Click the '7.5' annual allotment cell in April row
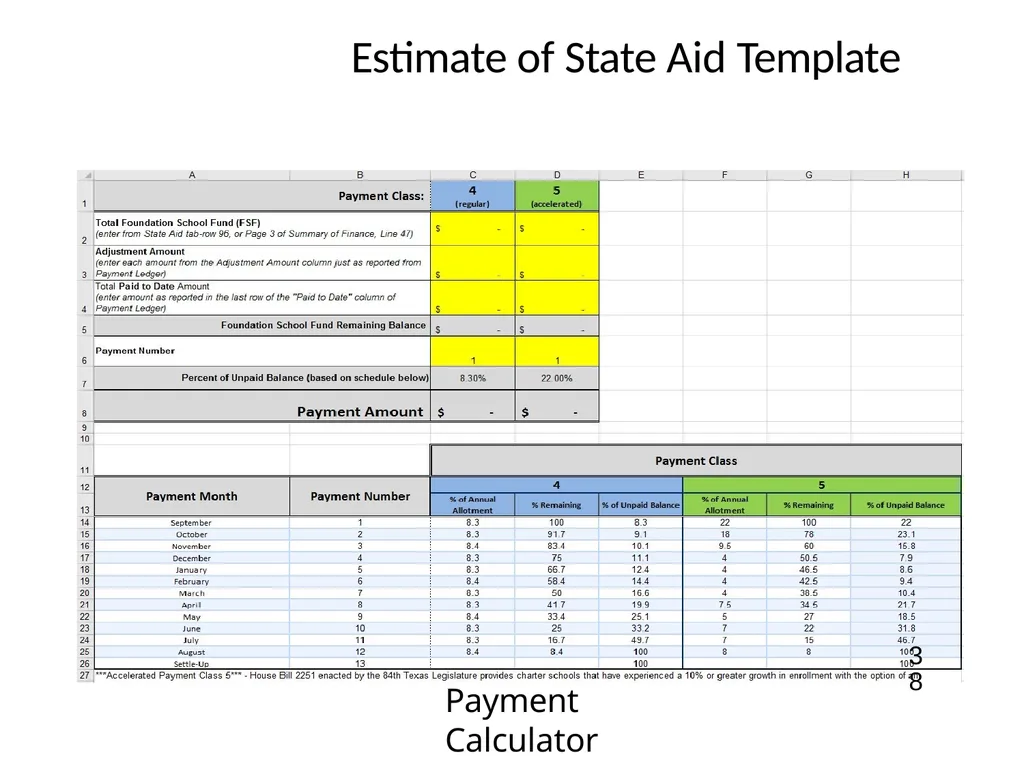1024x768 pixels. pyautogui.click(x=725, y=605)
